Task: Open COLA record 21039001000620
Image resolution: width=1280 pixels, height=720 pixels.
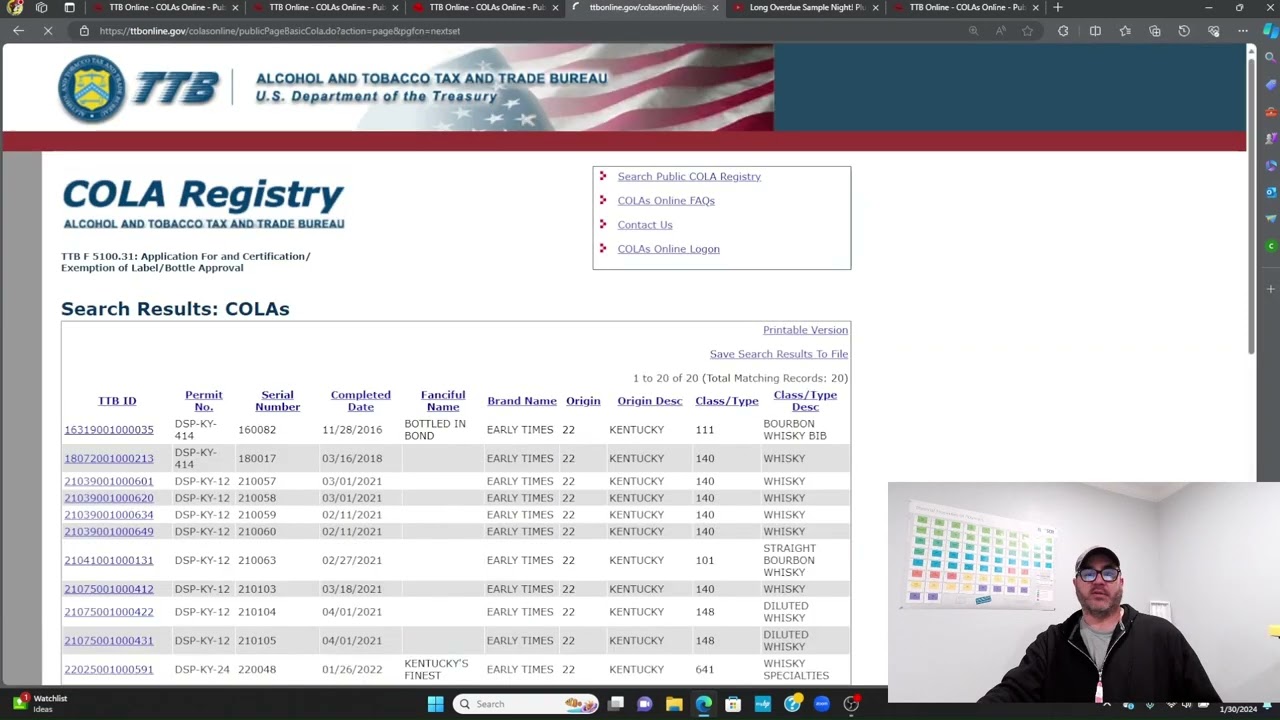Action: click(x=109, y=498)
